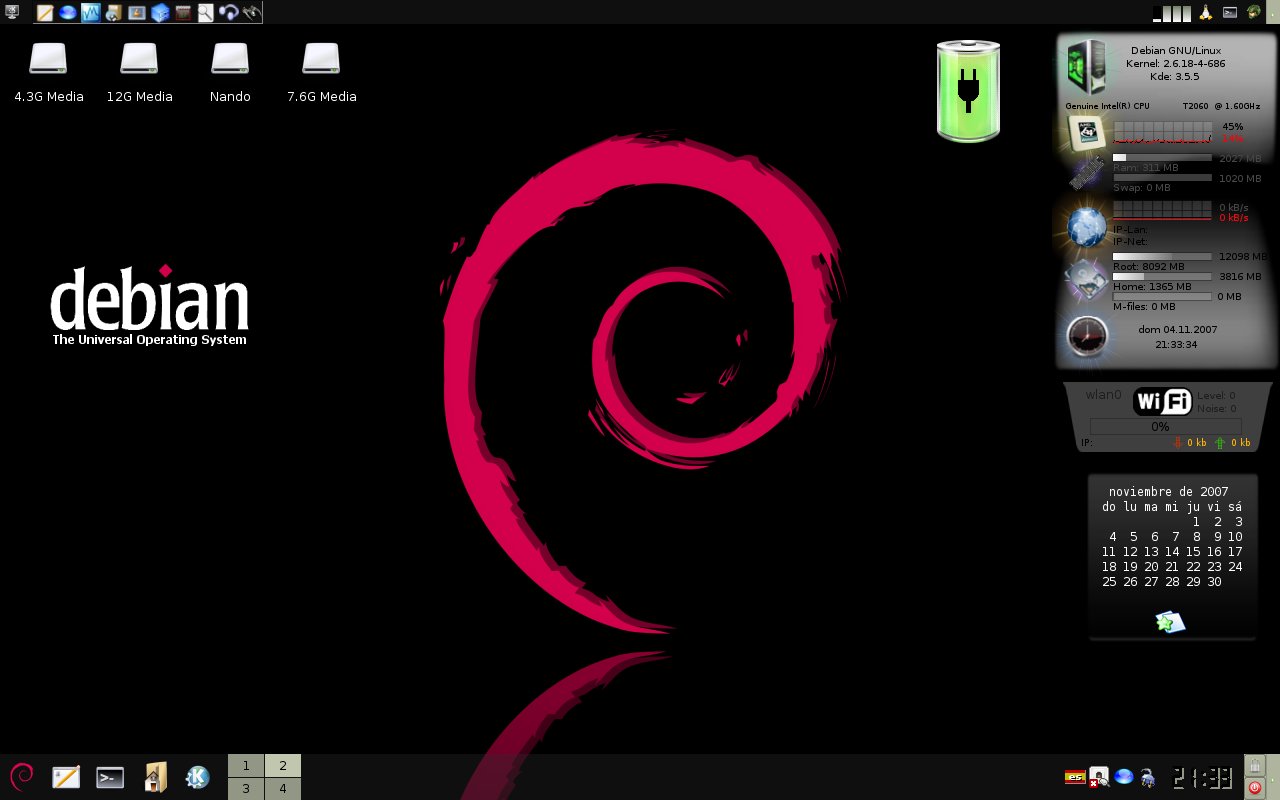
Task: Click the lock session button
Action: tap(1255, 766)
